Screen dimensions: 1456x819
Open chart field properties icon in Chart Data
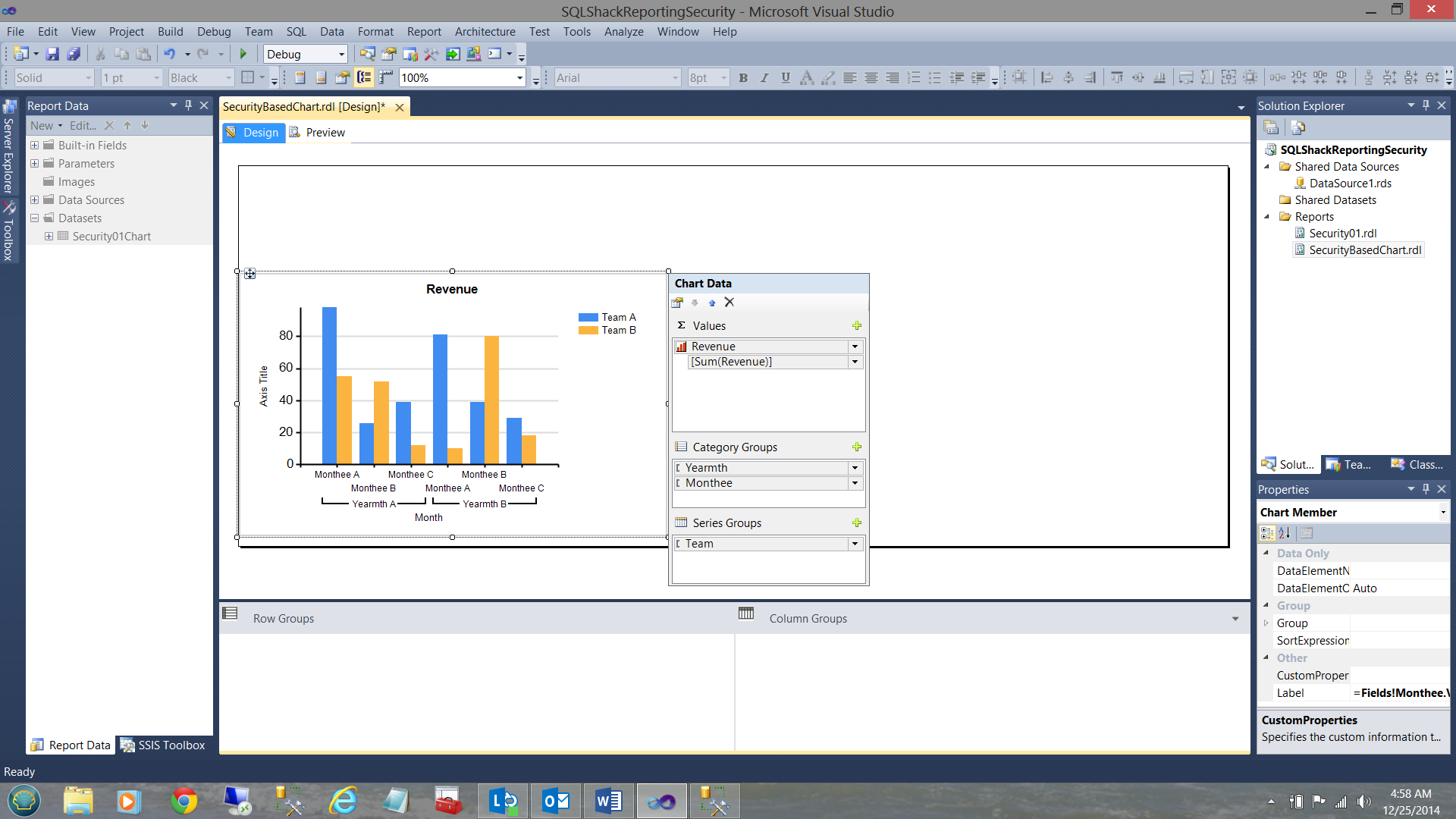(x=677, y=303)
